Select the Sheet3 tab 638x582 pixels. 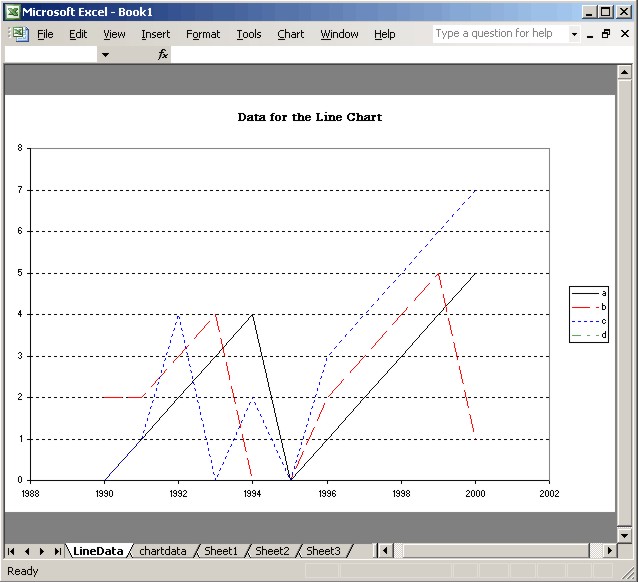[x=322, y=551]
